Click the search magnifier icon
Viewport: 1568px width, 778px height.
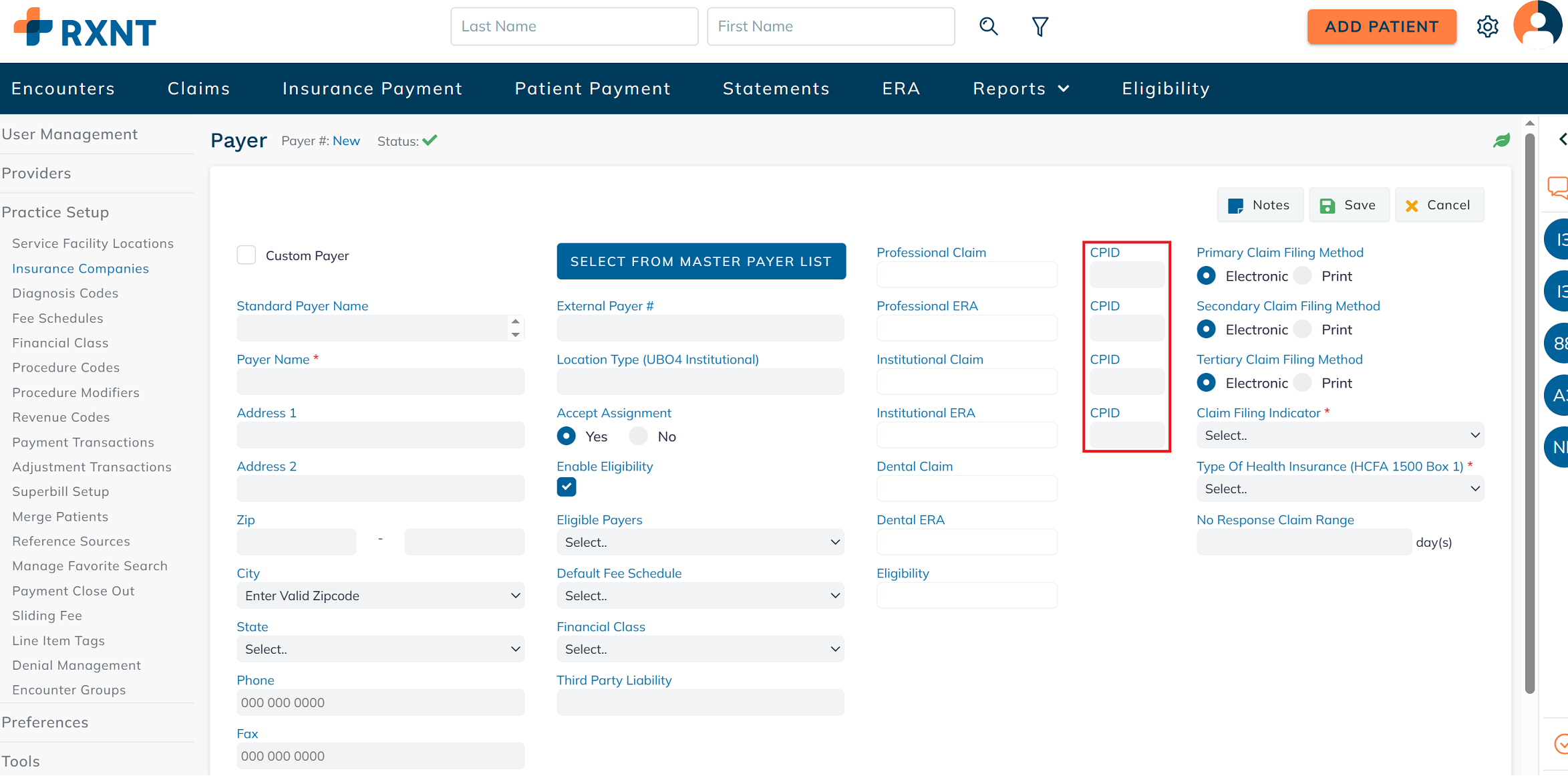988,27
